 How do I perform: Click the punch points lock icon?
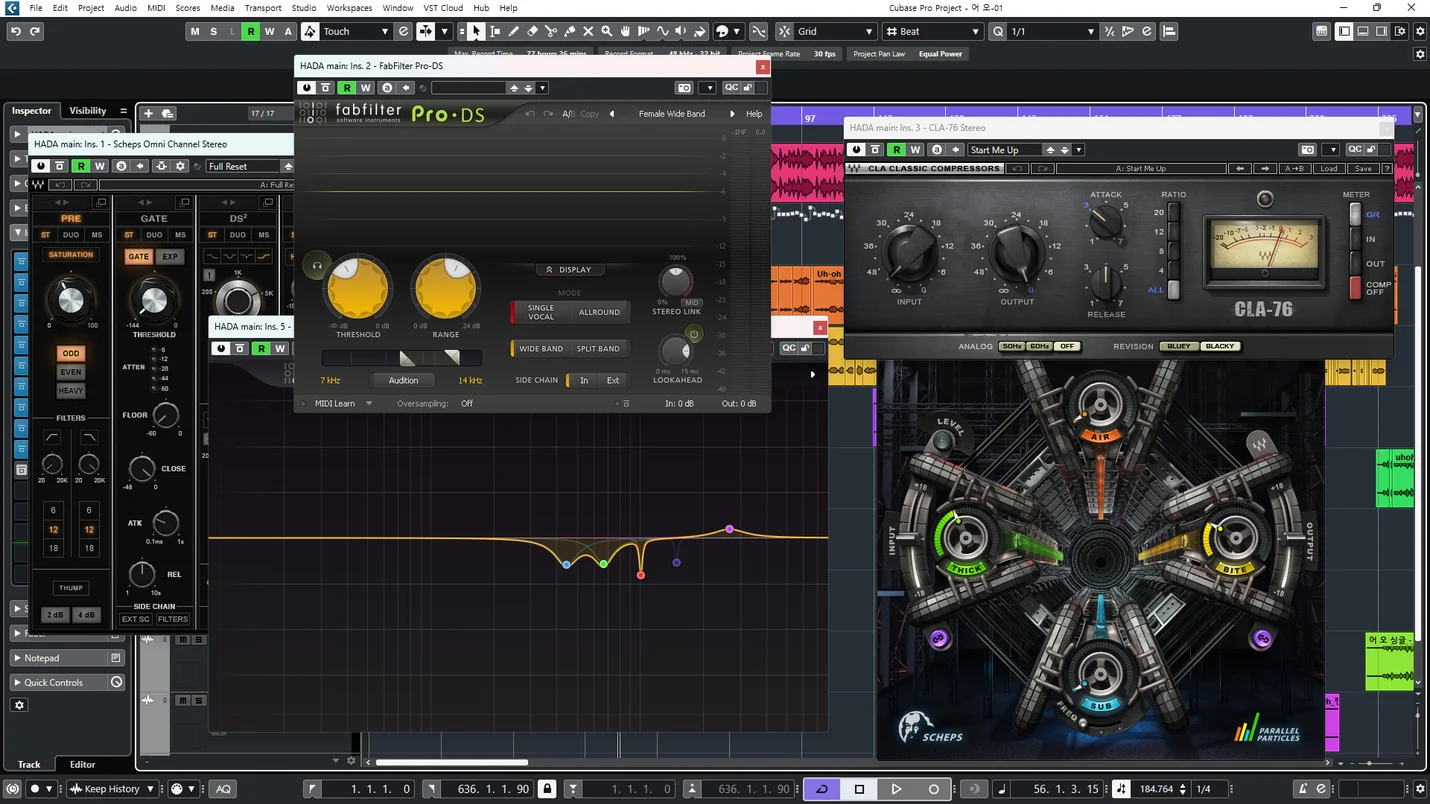[547, 789]
